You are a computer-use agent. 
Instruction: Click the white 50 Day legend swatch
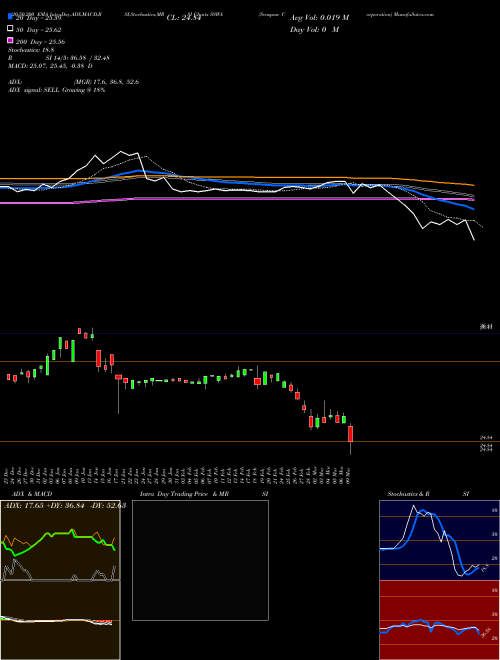click(x=10, y=29)
